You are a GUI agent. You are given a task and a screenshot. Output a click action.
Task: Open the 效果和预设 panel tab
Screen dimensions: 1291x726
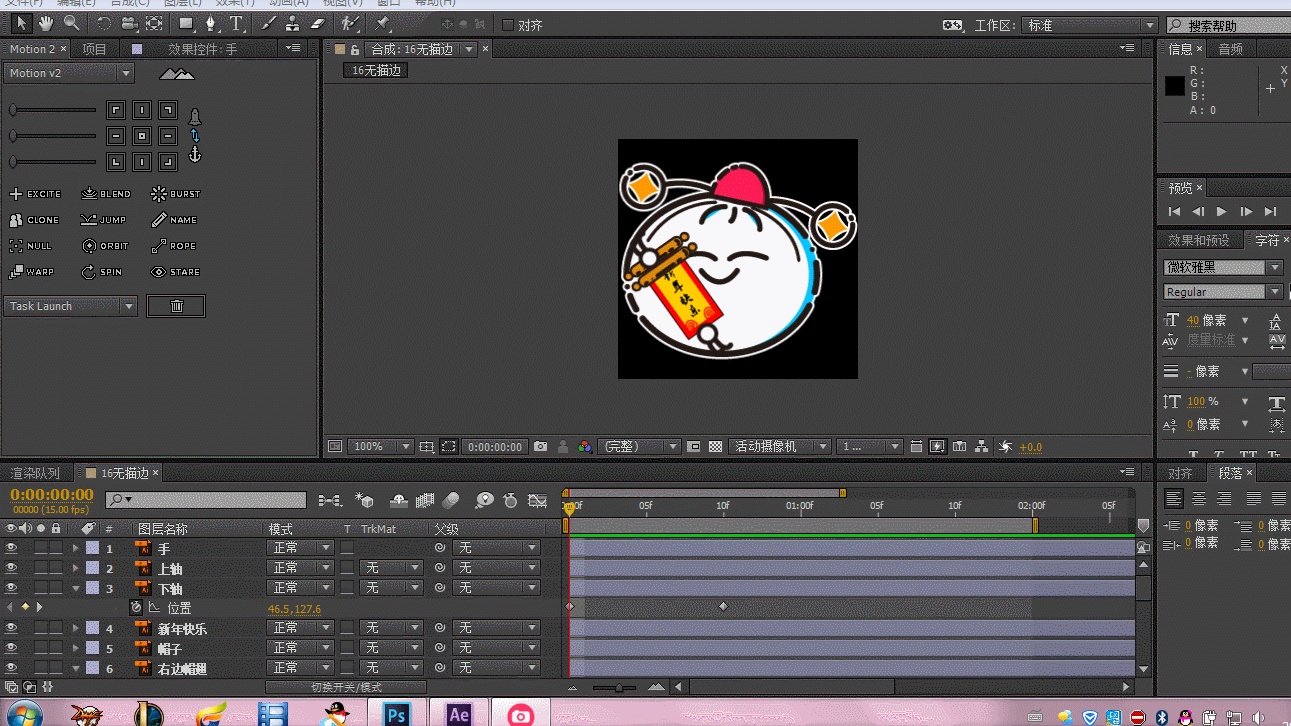[1198, 240]
